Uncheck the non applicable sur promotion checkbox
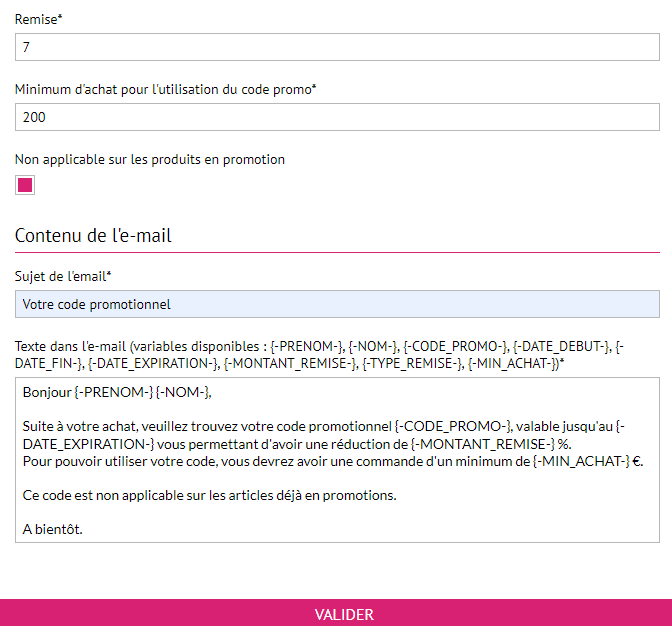Image resolution: width=672 pixels, height=626 pixels. pyautogui.click(x=25, y=185)
